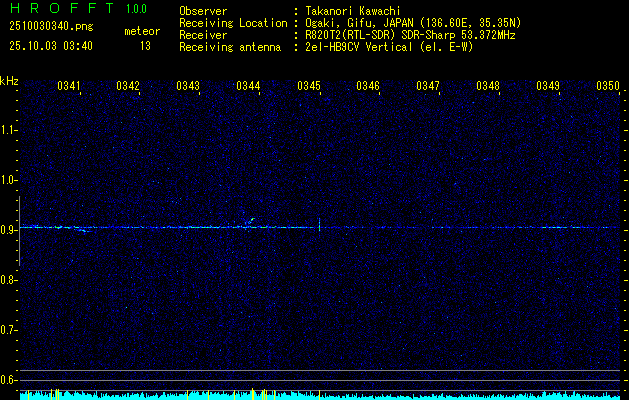
Task: Click the 0345 time marker
Action: point(309,86)
